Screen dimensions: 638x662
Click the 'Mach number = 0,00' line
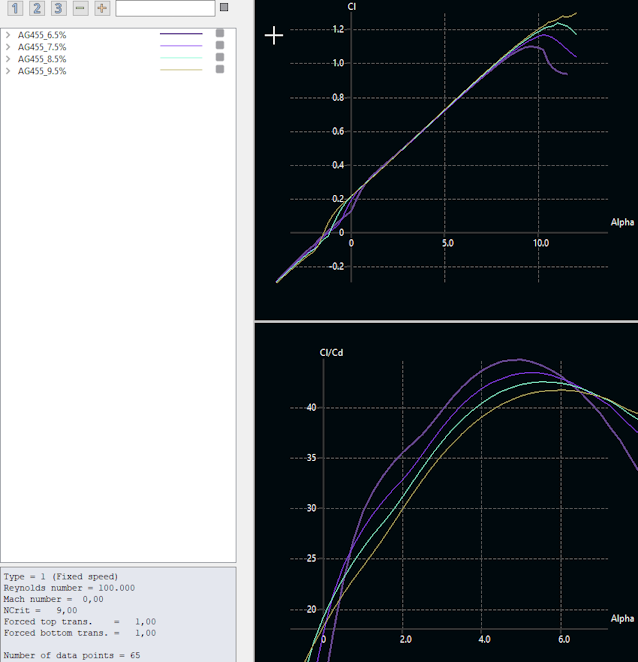click(x=54, y=599)
